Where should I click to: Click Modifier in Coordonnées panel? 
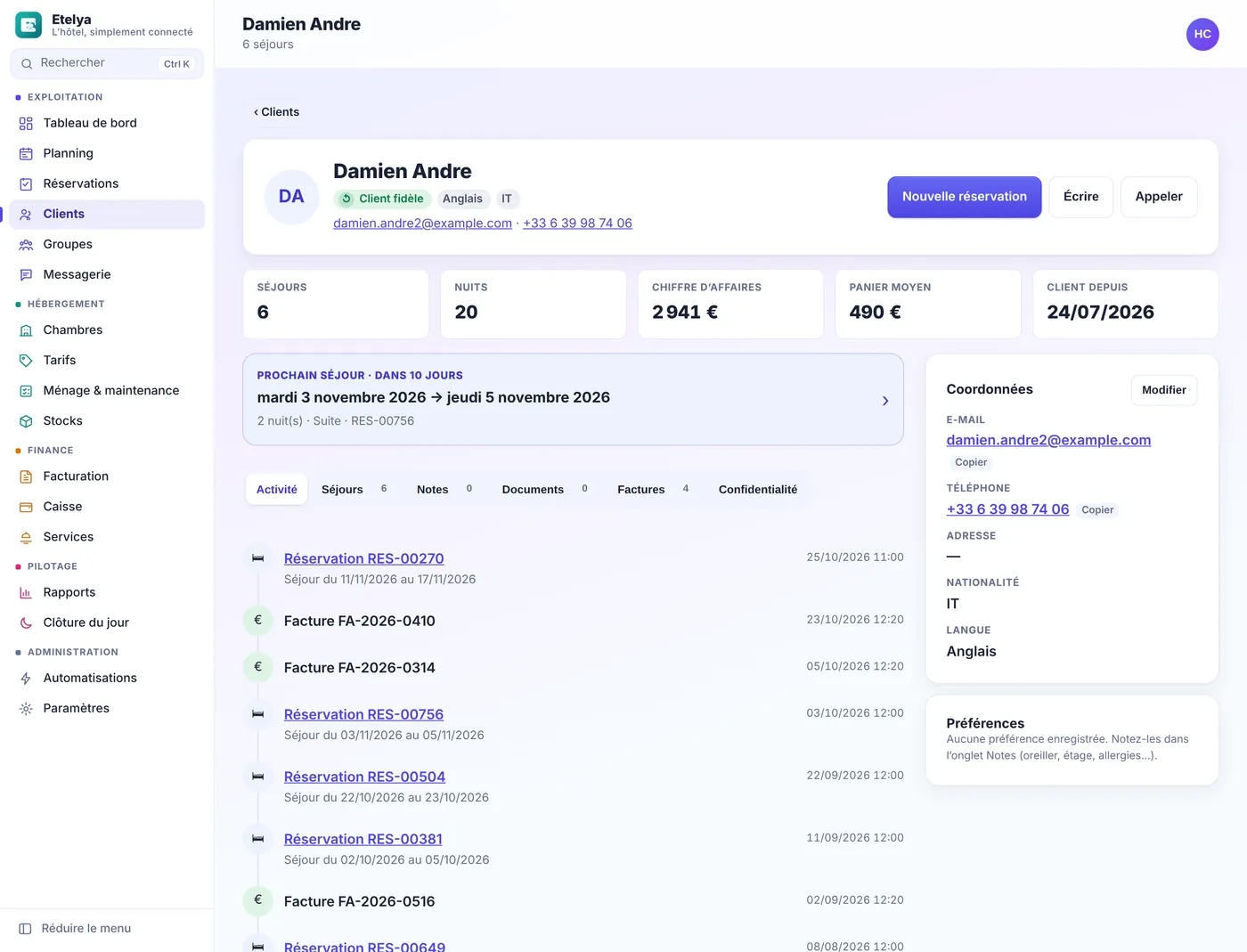pyautogui.click(x=1164, y=390)
